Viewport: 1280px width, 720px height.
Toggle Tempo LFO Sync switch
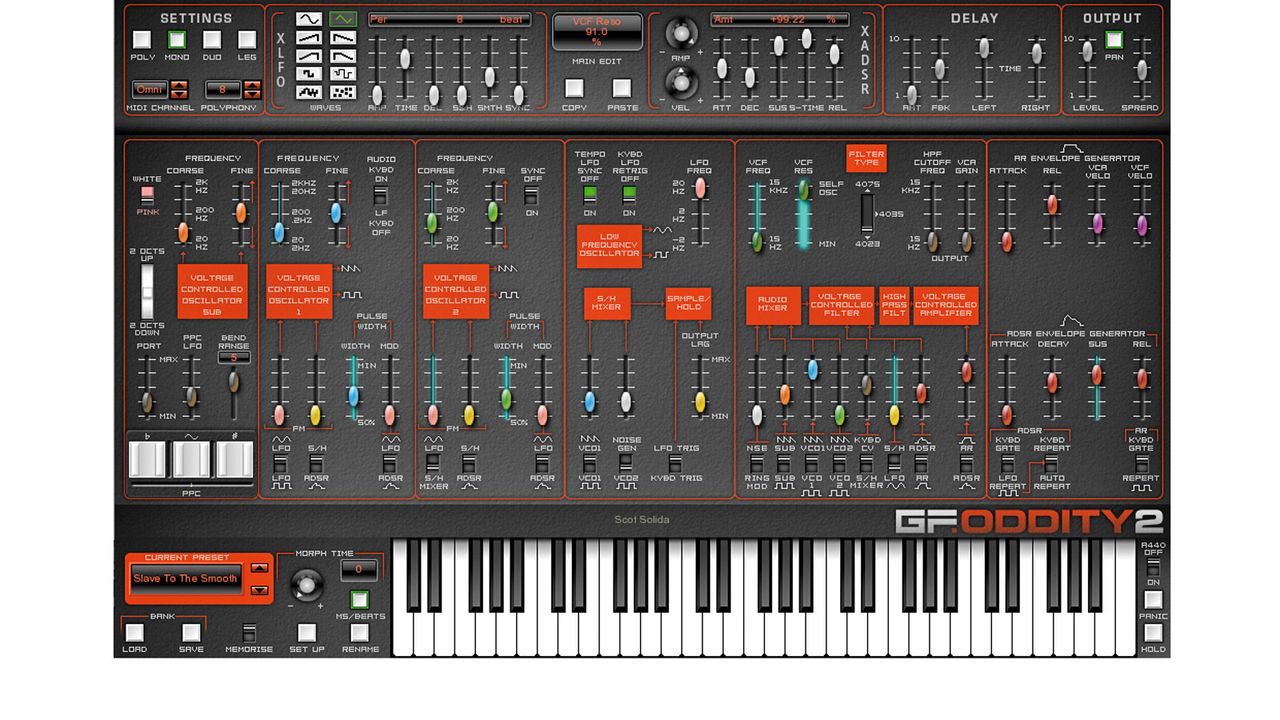click(589, 193)
